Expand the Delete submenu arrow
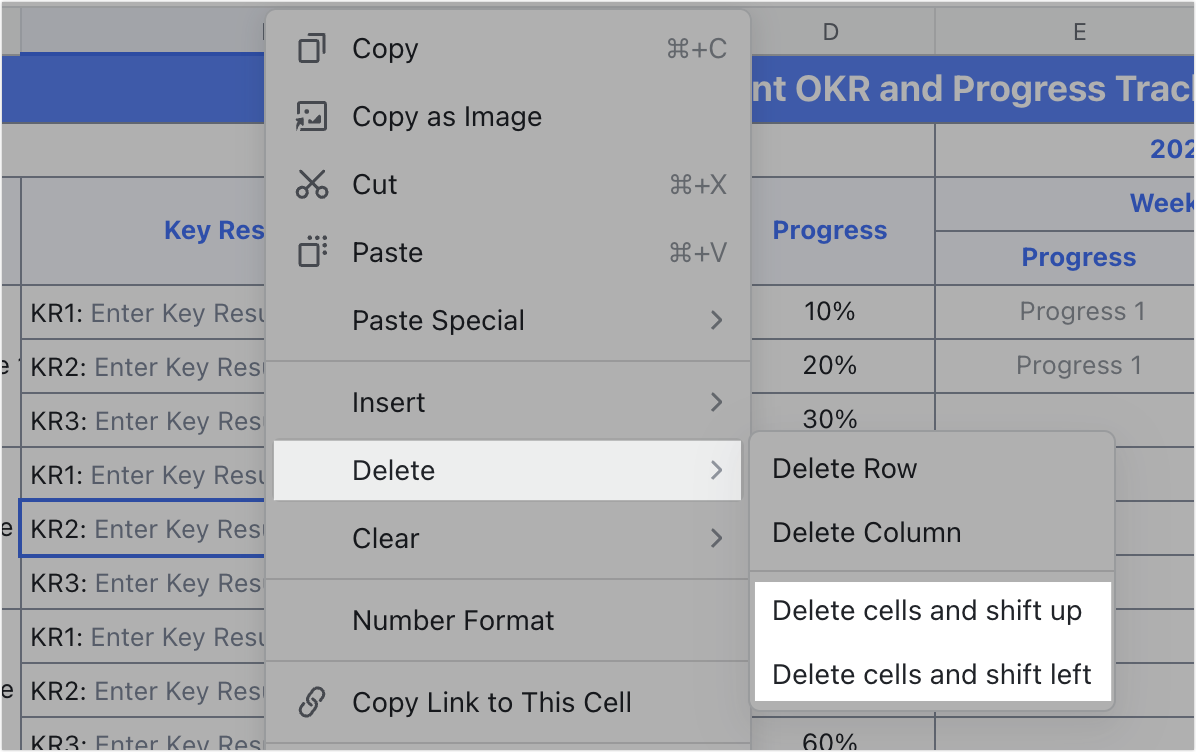This screenshot has height=752, width=1196. 716,470
